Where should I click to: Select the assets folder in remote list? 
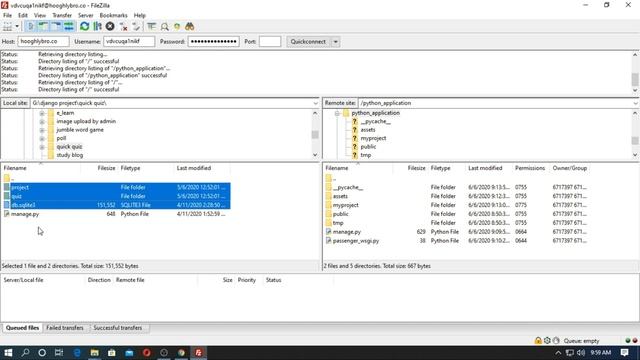click(x=457, y=196)
